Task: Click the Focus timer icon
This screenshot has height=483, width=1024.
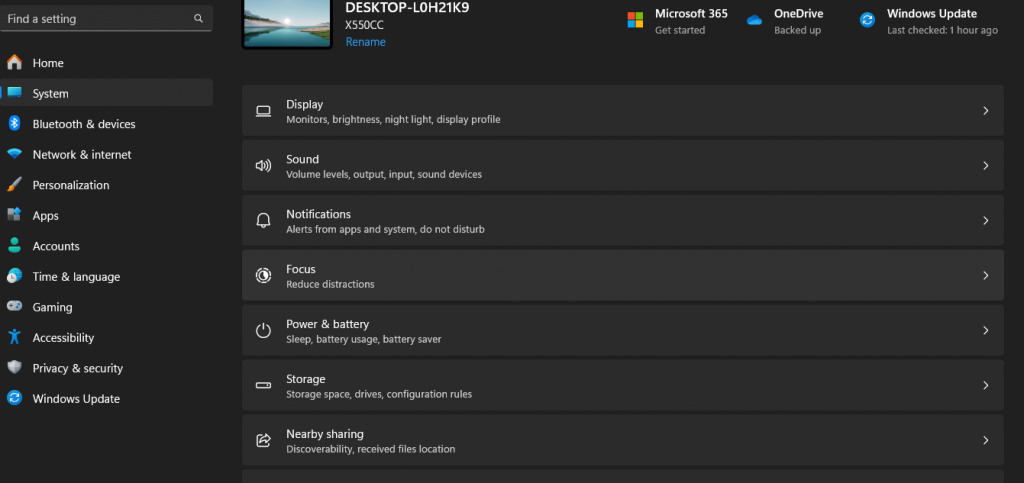Action: (x=263, y=275)
